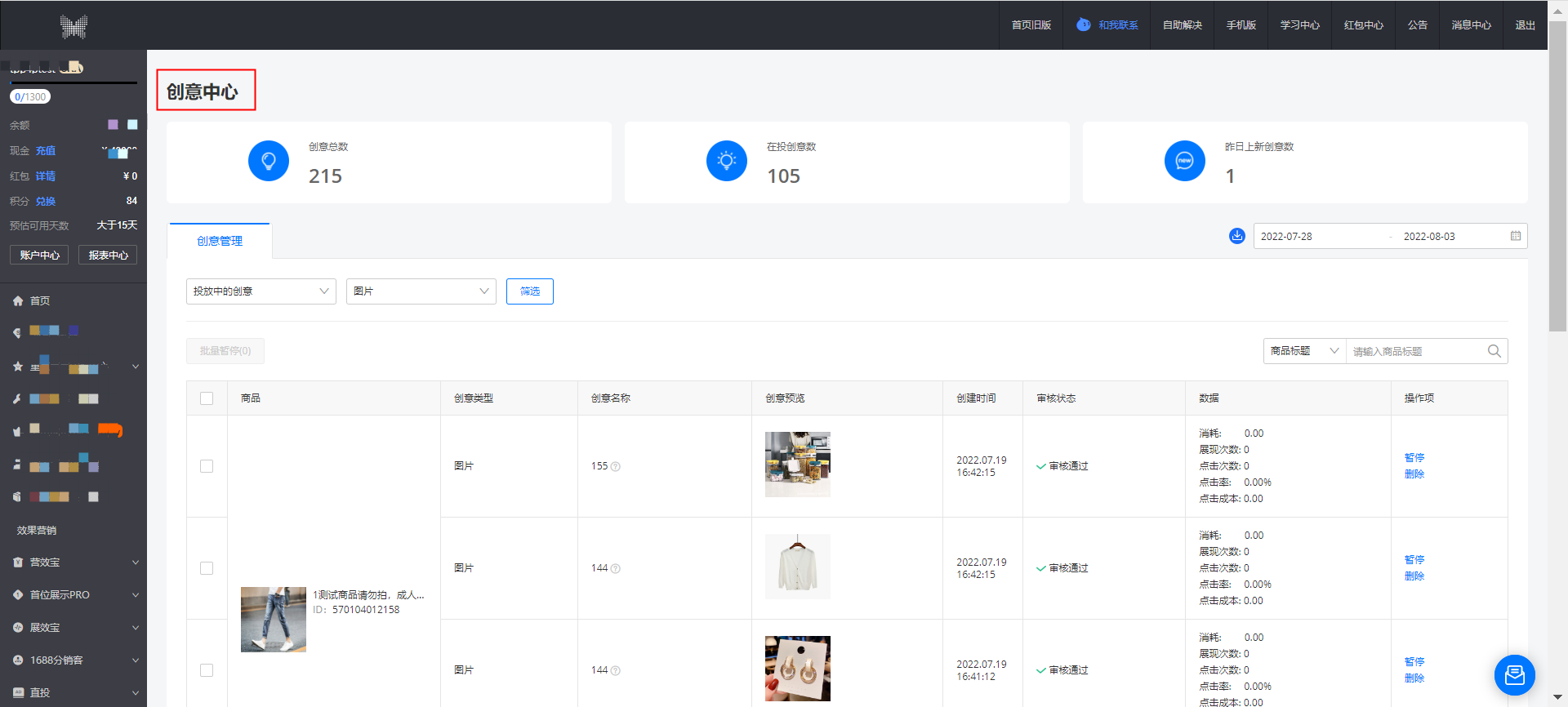Click the help icon beside creative name 155
1568x707 pixels.
click(616, 467)
